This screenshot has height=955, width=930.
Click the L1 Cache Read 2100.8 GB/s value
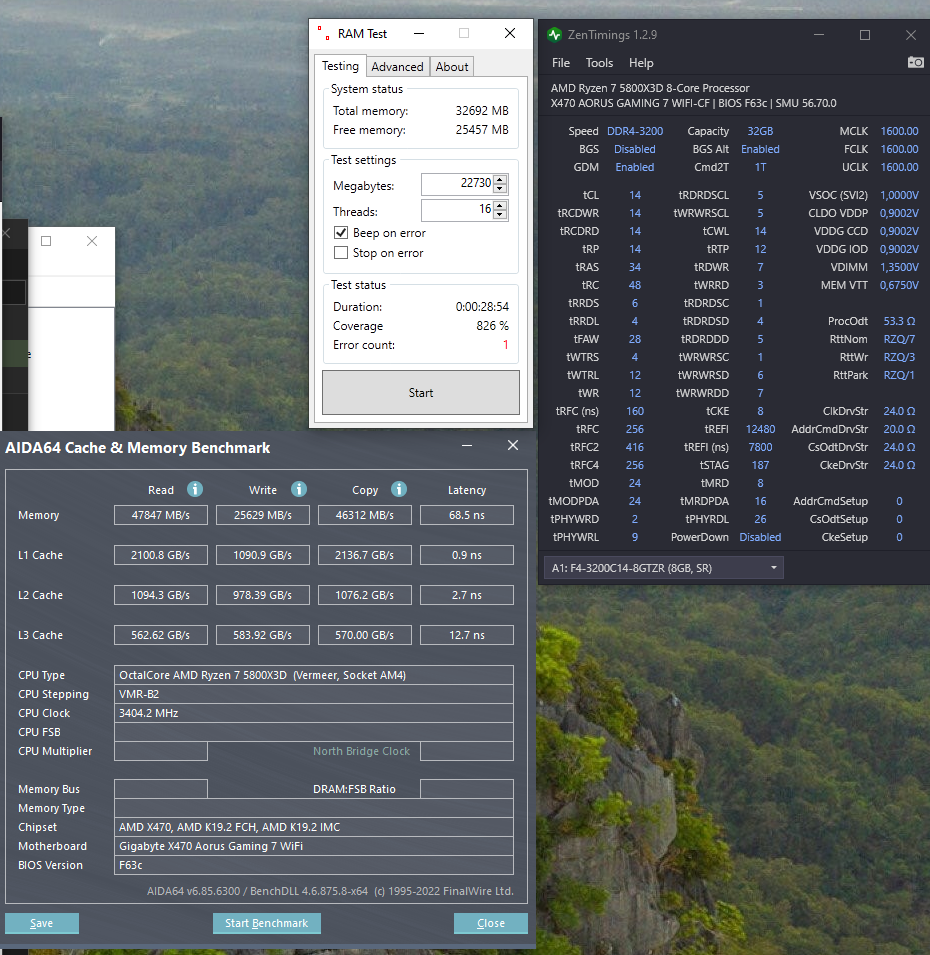pos(161,555)
